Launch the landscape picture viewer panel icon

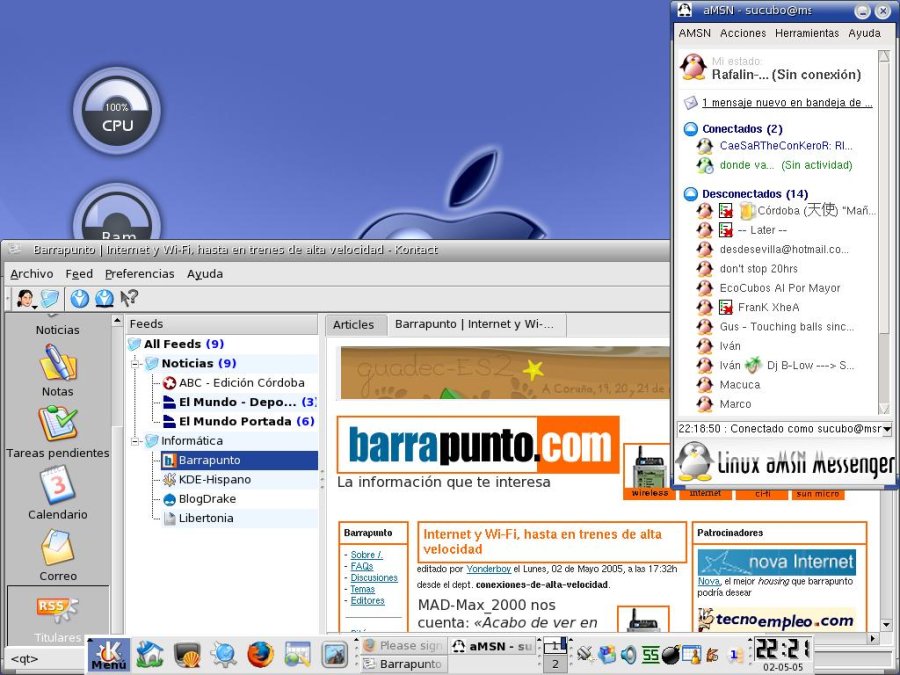(335, 655)
